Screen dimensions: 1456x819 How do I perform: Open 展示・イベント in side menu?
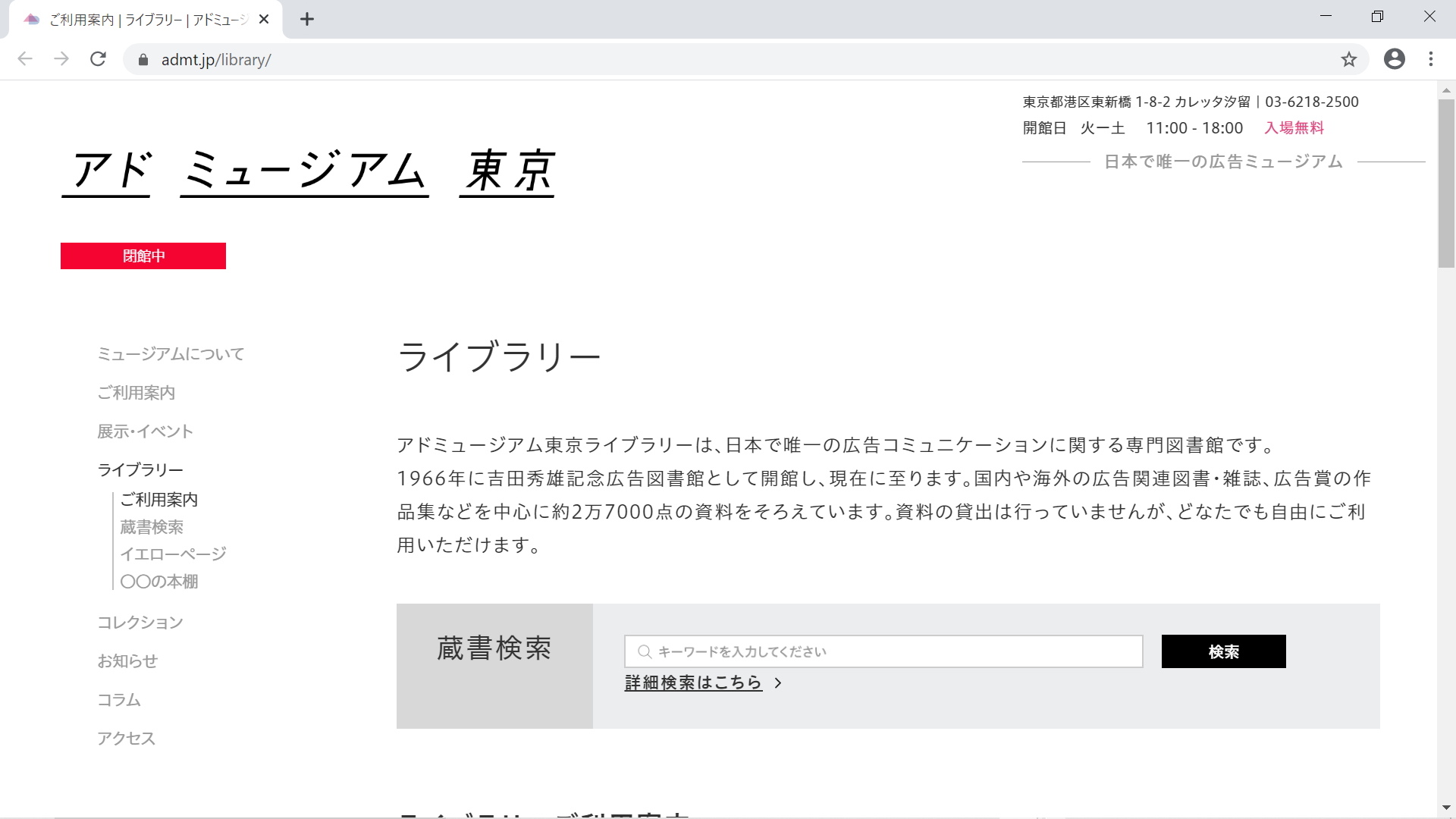click(x=145, y=431)
